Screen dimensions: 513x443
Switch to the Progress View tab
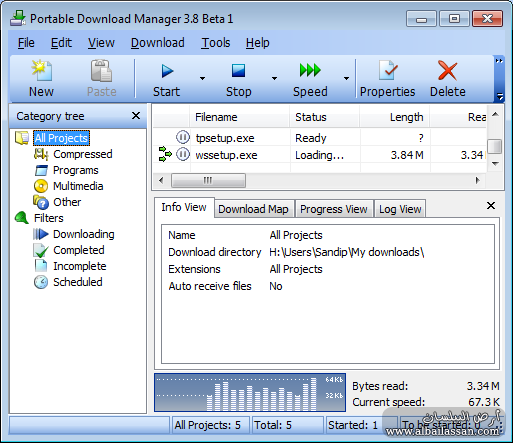click(334, 209)
